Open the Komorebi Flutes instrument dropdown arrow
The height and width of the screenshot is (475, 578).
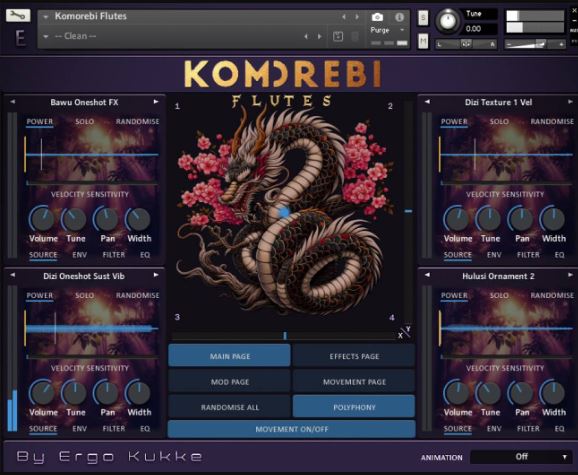46,17
